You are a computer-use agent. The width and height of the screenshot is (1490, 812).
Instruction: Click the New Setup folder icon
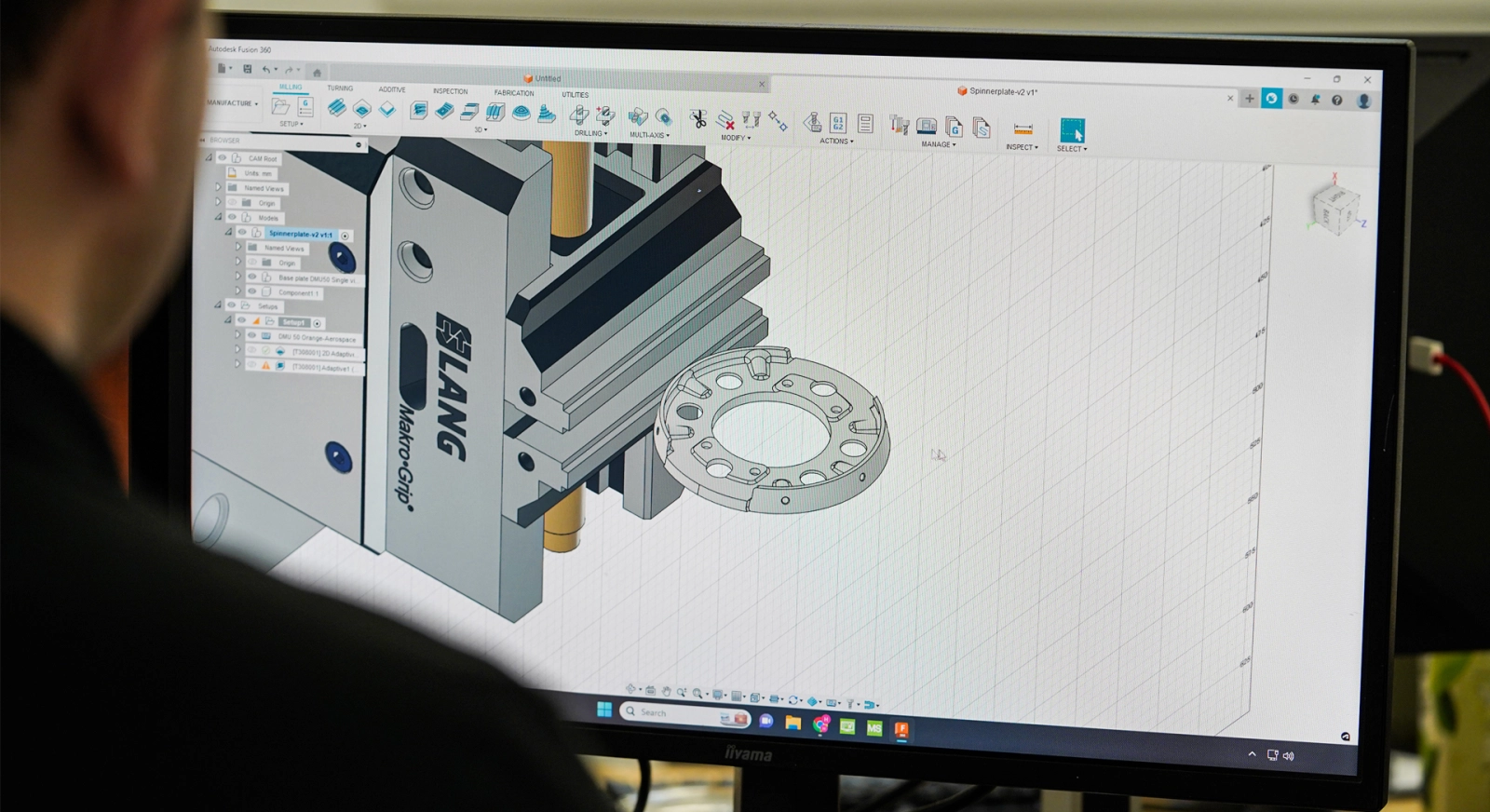280,107
